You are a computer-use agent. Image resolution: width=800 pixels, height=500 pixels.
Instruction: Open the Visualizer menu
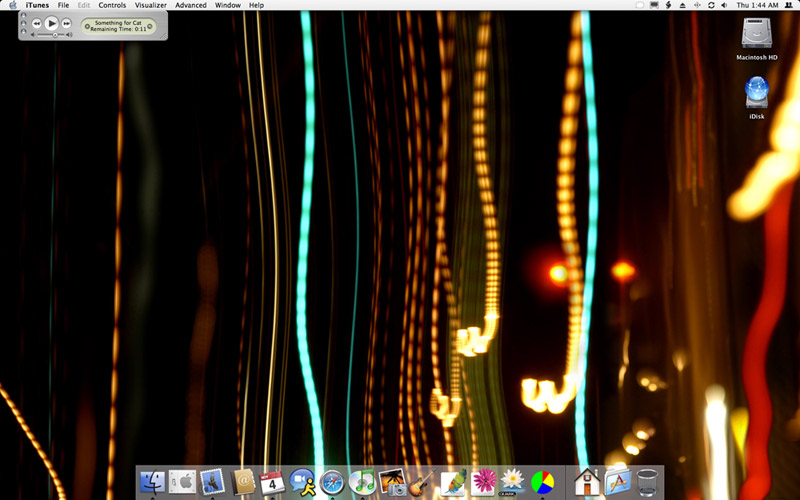tap(151, 5)
